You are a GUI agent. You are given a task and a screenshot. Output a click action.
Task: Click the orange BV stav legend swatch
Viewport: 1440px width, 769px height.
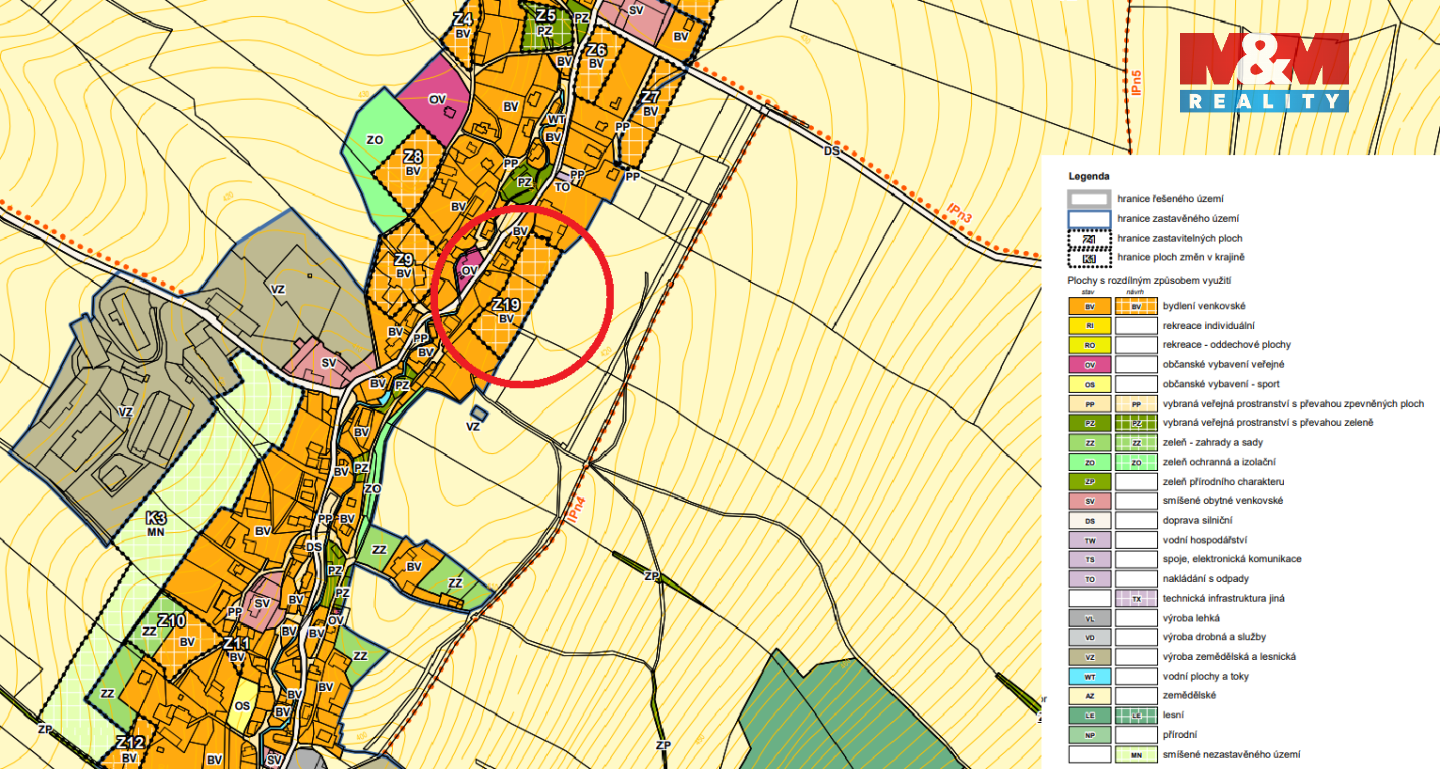tap(1089, 306)
